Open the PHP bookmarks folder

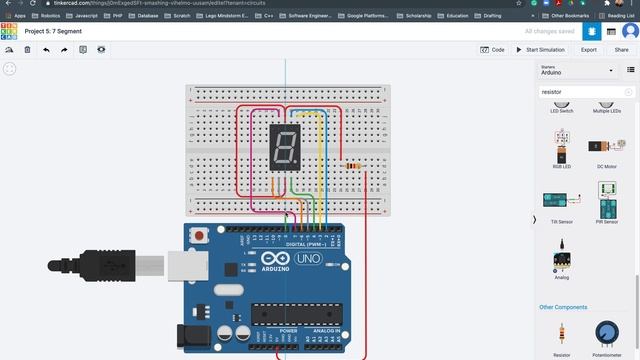(113, 16)
